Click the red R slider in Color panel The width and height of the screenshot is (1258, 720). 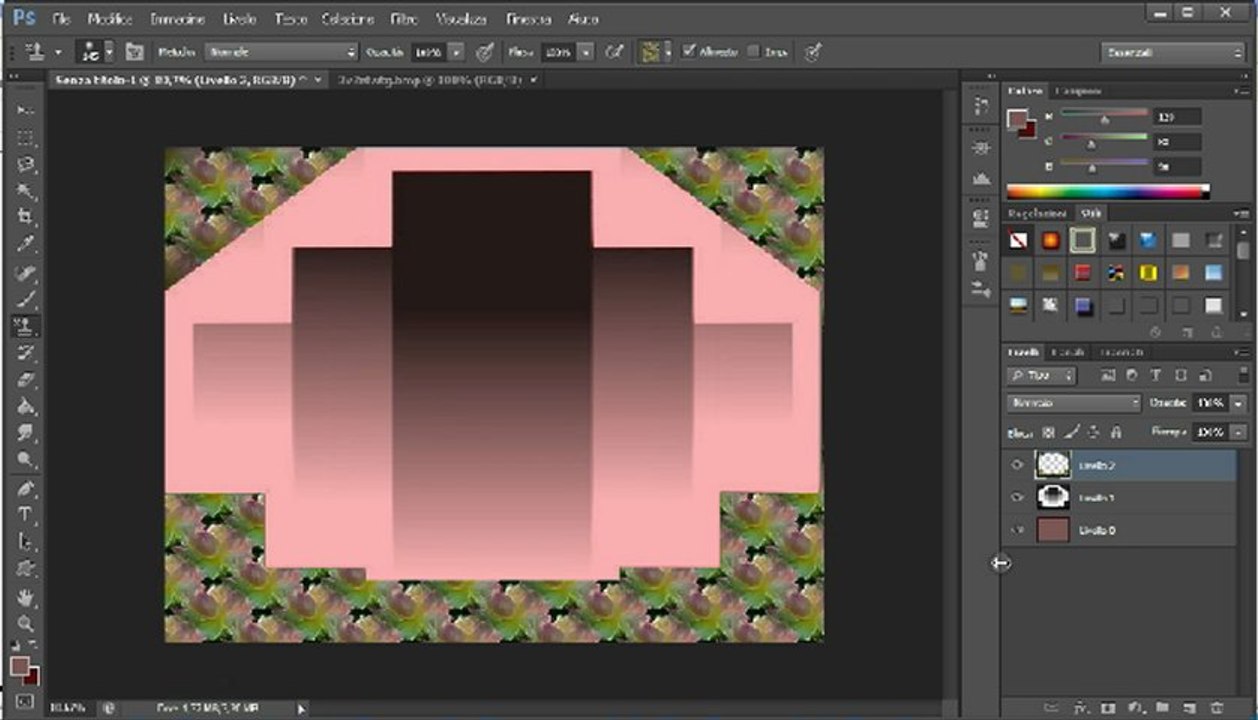point(1104,117)
